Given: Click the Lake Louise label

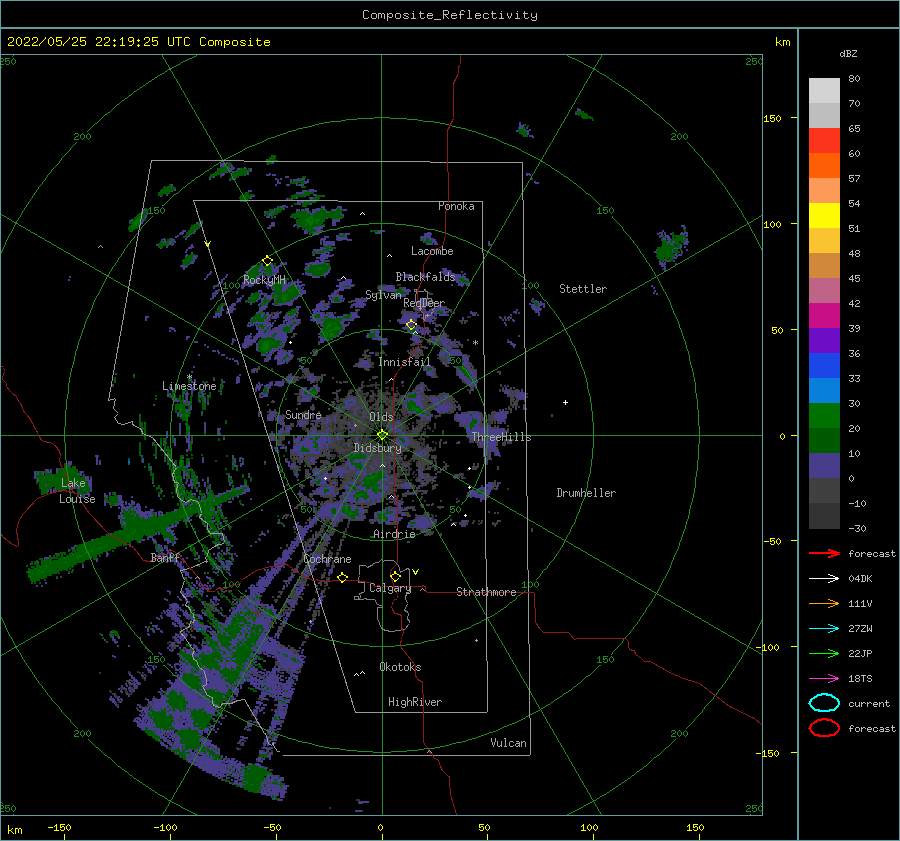Looking at the screenshot, I should click(77, 491).
